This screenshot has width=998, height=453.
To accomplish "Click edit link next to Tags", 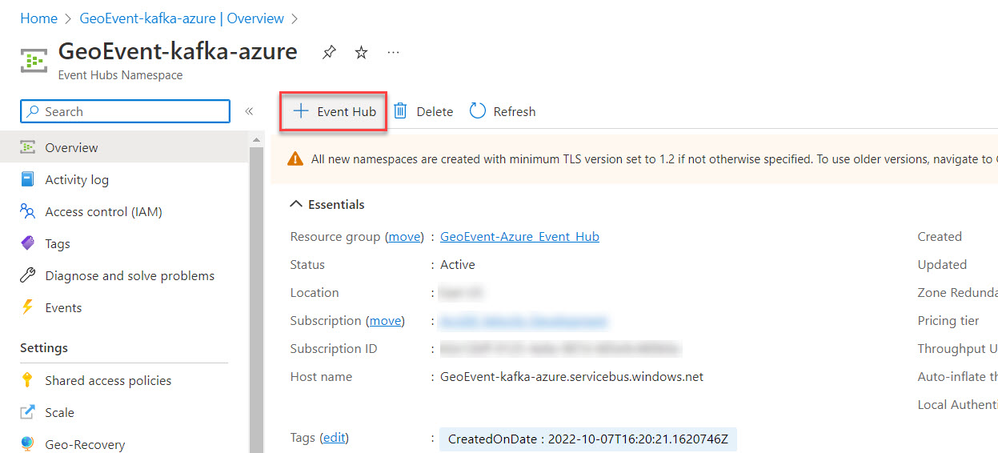I will (x=334, y=438).
